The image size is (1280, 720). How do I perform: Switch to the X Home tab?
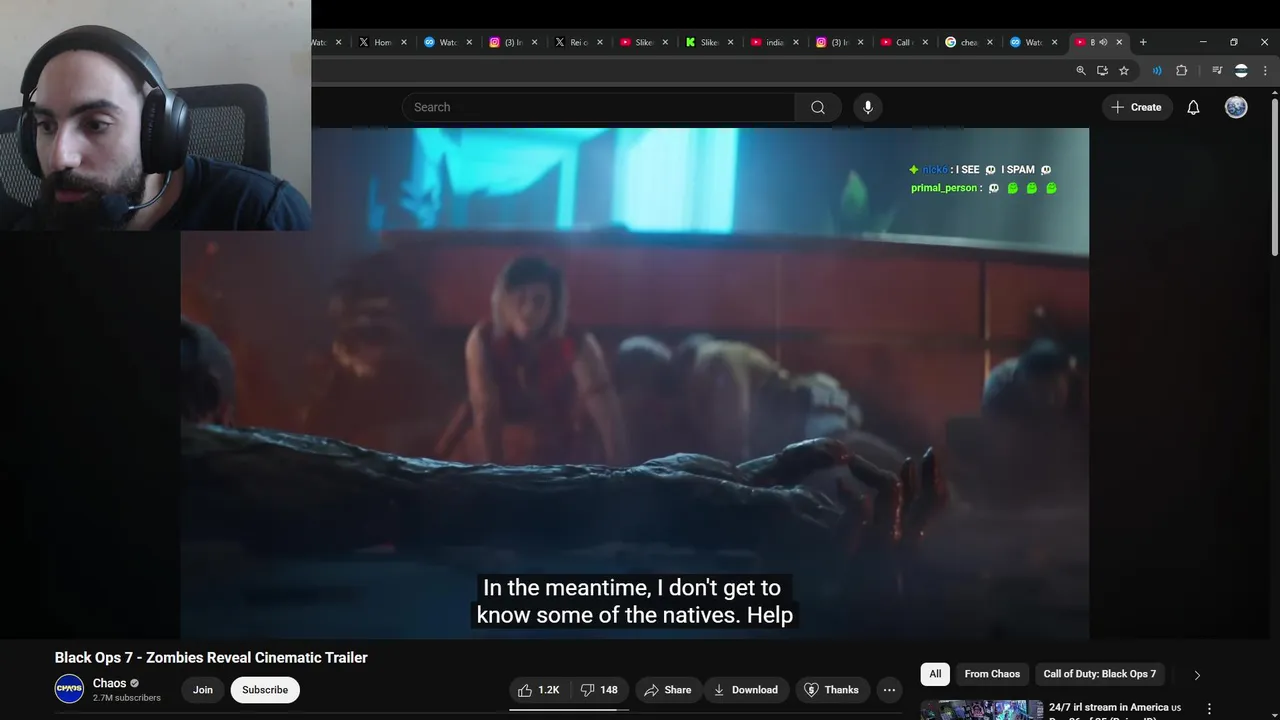(383, 42)
